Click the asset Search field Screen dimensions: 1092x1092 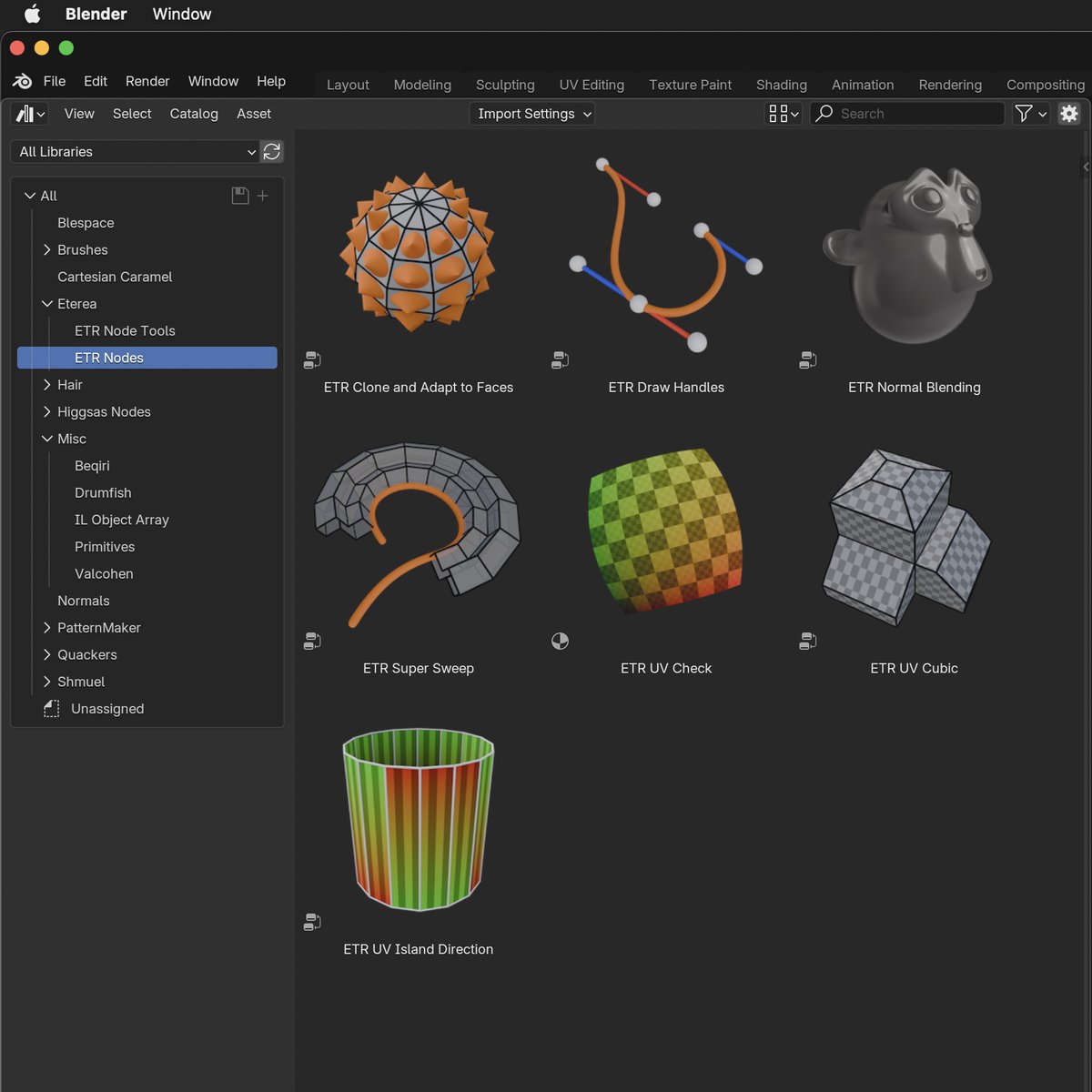click(x=907, y=114)
